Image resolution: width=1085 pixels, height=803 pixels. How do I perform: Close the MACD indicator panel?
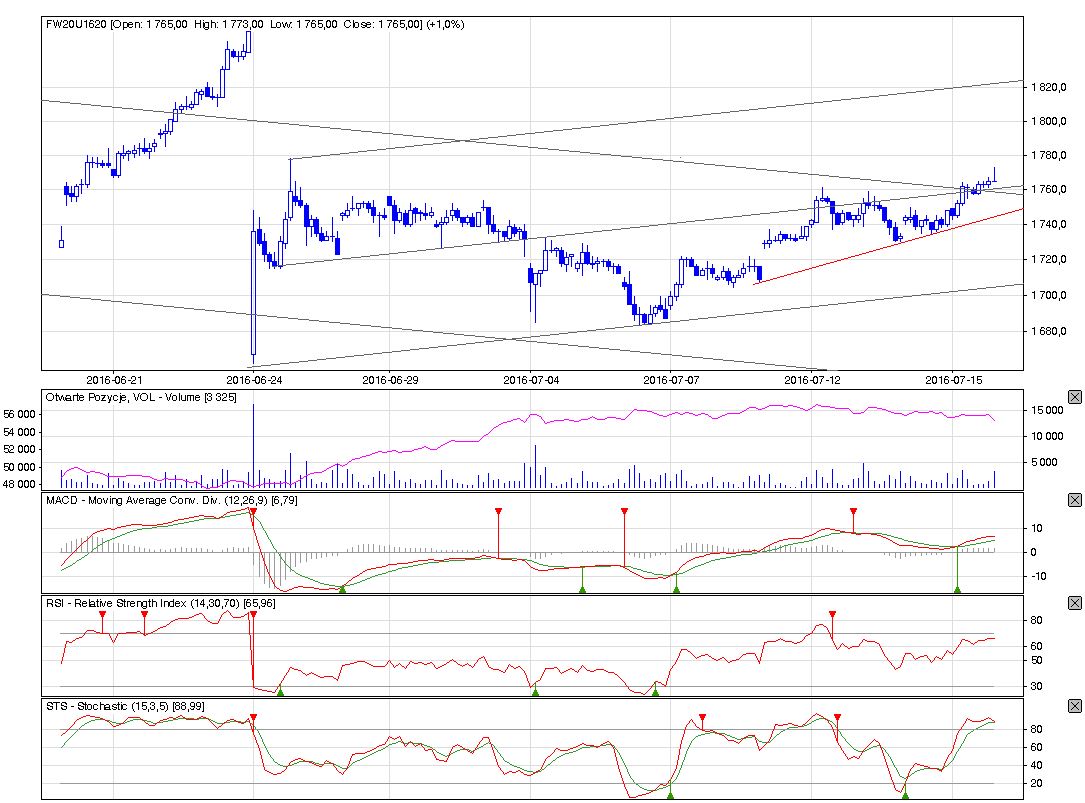click(1075, 500)
